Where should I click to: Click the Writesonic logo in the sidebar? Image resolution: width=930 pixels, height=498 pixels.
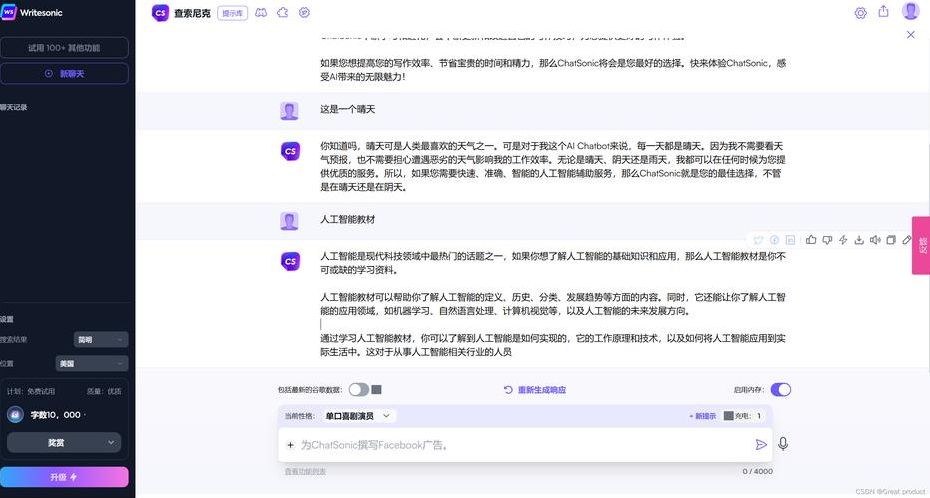[x=31, y=12]
